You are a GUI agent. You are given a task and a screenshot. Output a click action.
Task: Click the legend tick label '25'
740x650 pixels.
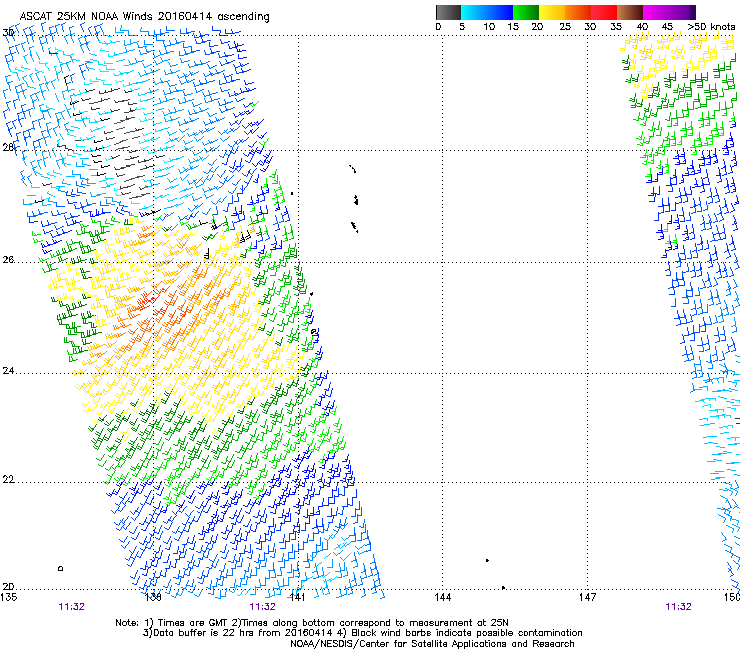pos(565,26)
